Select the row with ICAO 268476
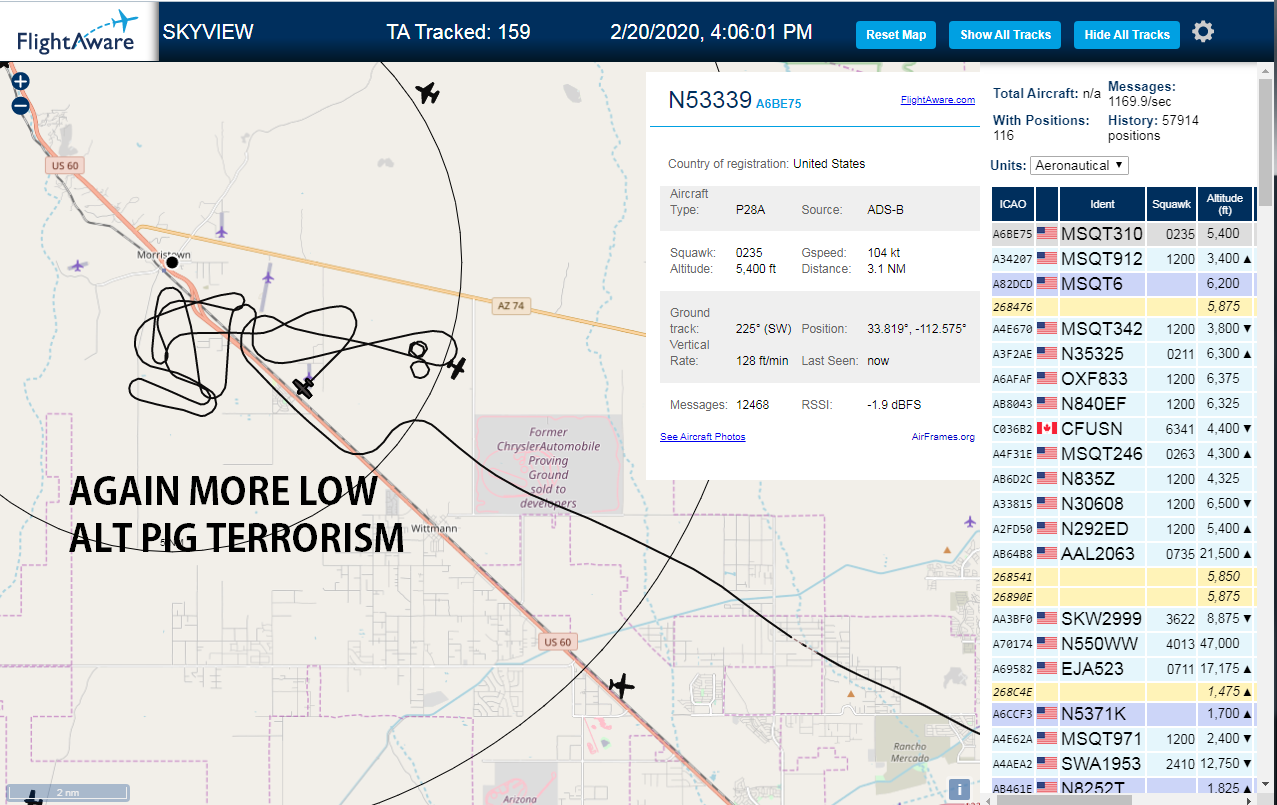 1122,306
